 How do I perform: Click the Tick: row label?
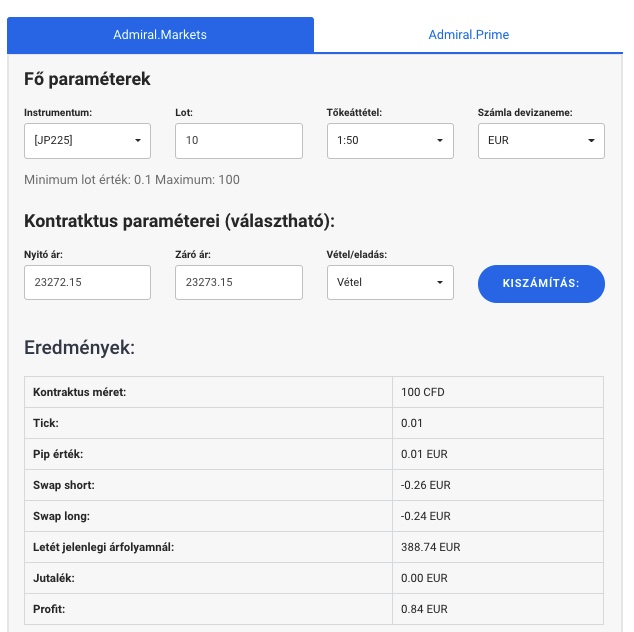point(46,423)
